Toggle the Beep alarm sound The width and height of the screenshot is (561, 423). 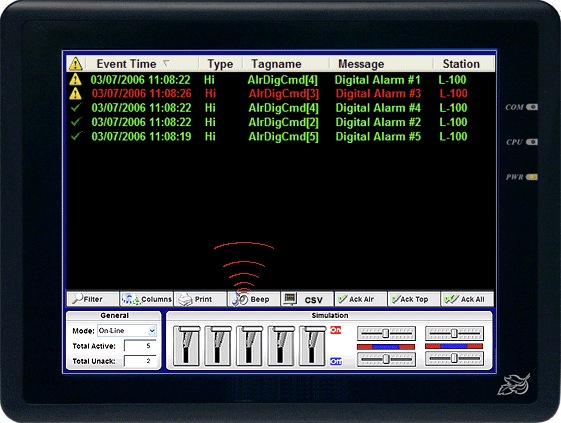click(253, 299)
